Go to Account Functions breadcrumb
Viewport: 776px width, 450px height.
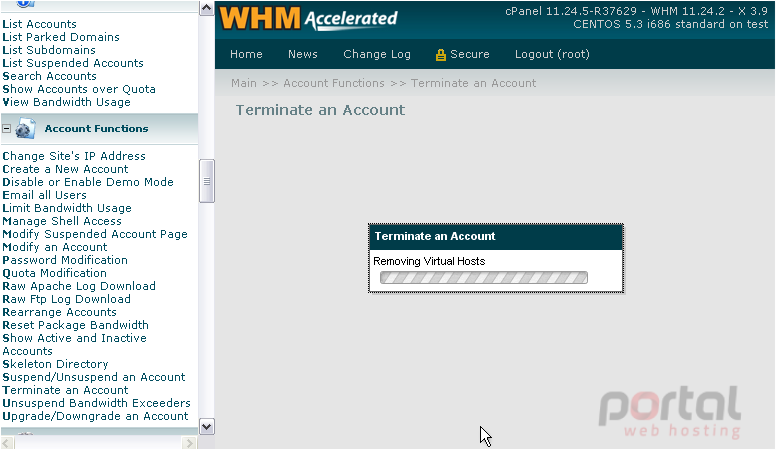click(x=334, y=83)
